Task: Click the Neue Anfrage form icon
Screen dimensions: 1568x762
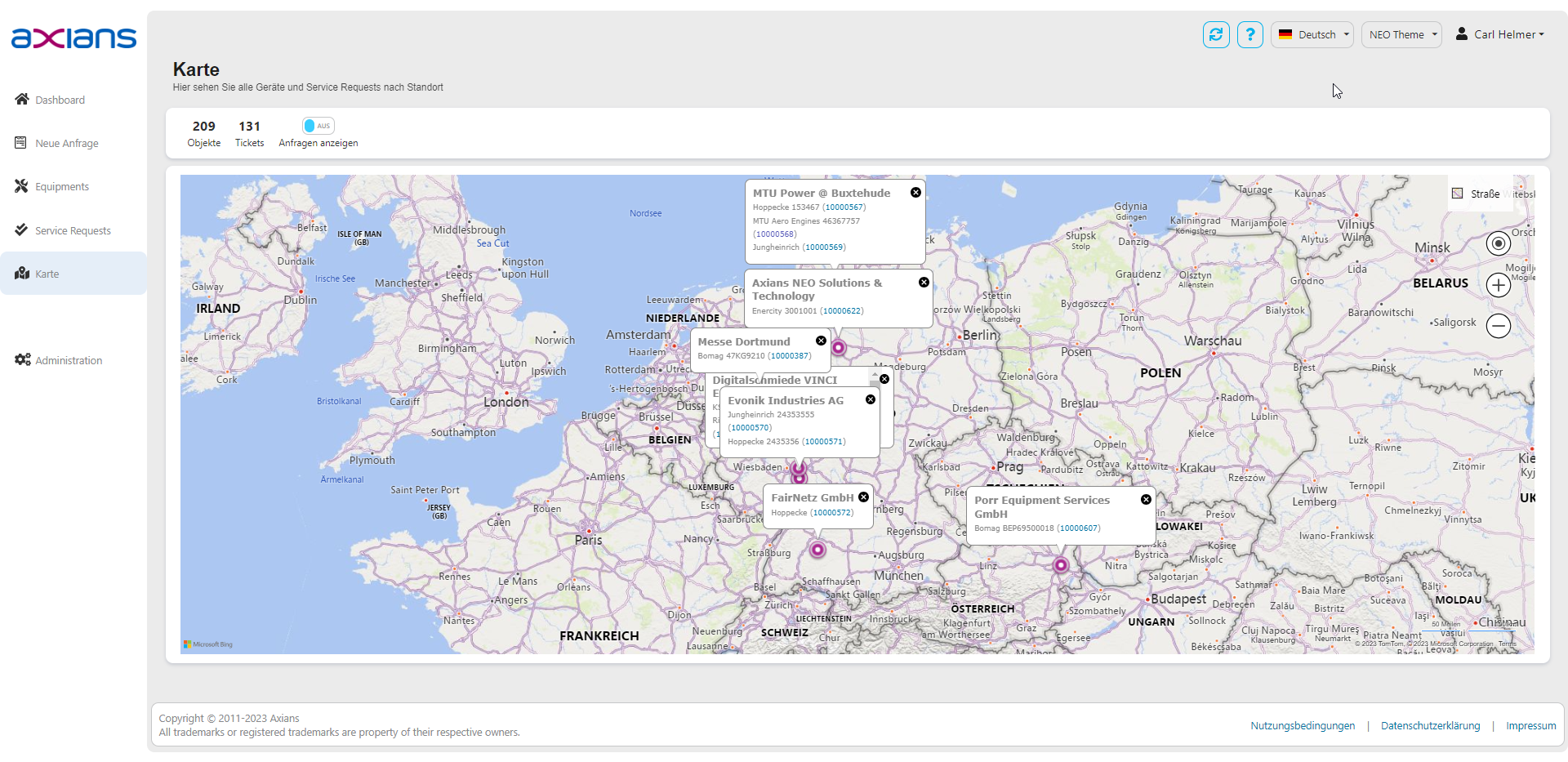Action: (x=20, y=142)
